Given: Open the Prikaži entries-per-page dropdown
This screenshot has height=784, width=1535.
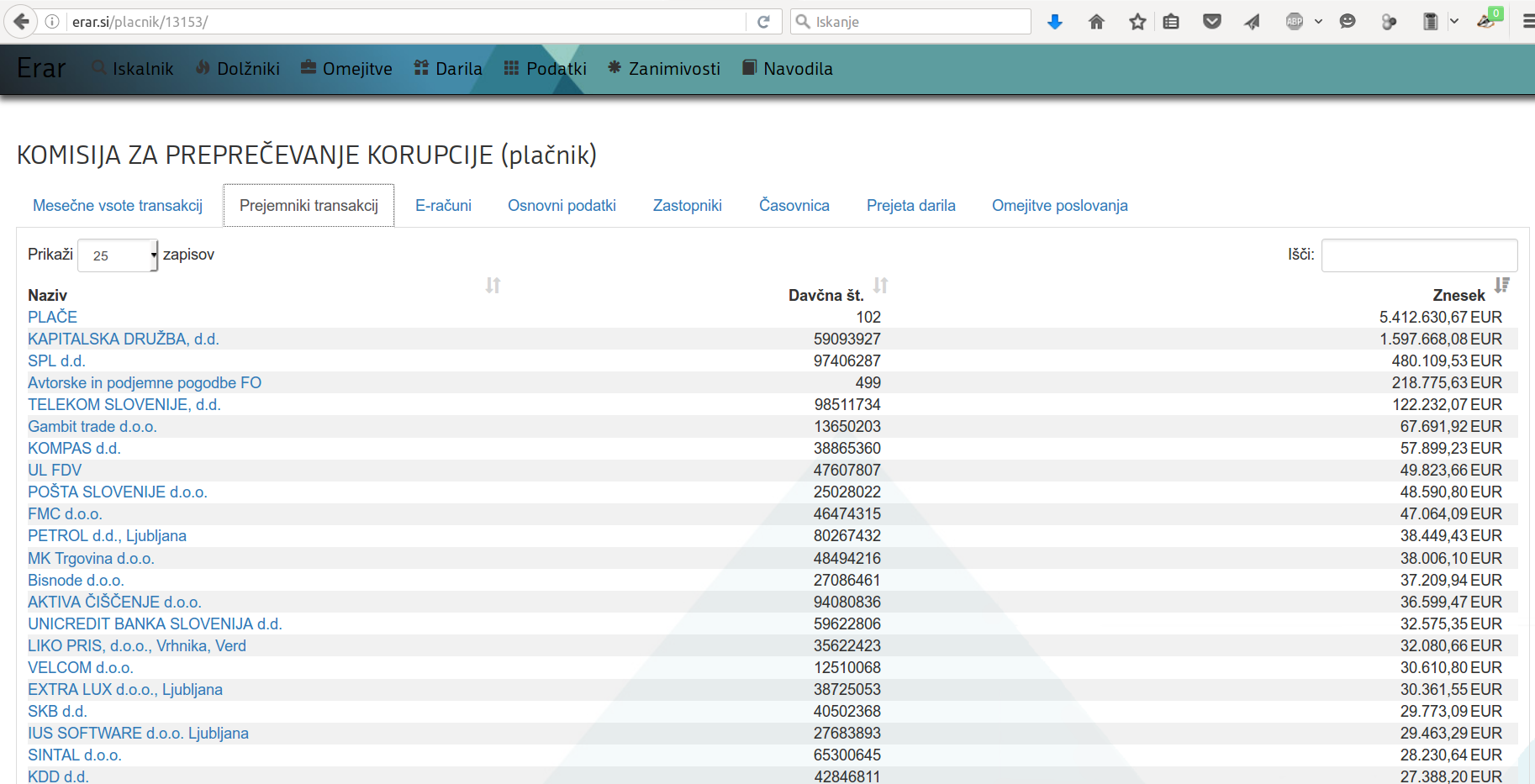Looking at the screenshot, I should click(118, 255).
